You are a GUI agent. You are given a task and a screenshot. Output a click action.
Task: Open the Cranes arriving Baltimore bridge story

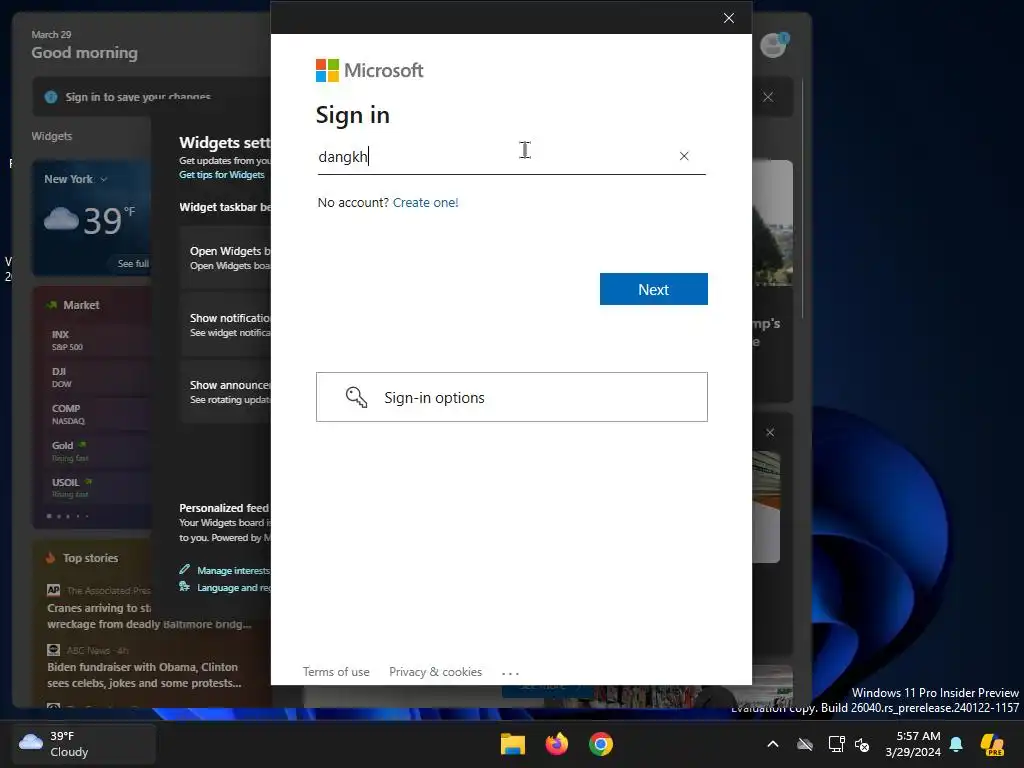point(149,616)
